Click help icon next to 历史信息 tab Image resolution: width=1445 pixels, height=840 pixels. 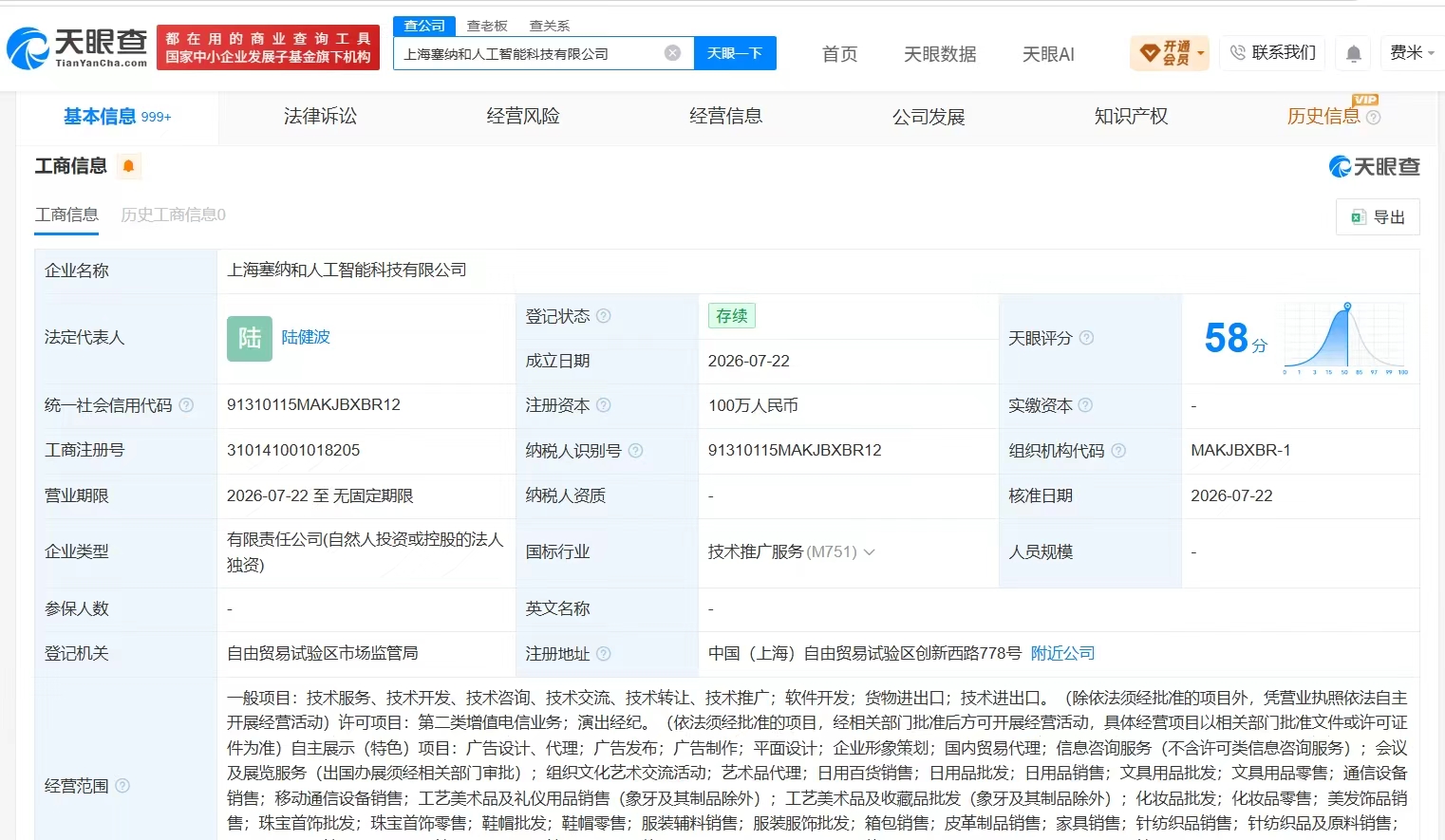[1373, 118]
